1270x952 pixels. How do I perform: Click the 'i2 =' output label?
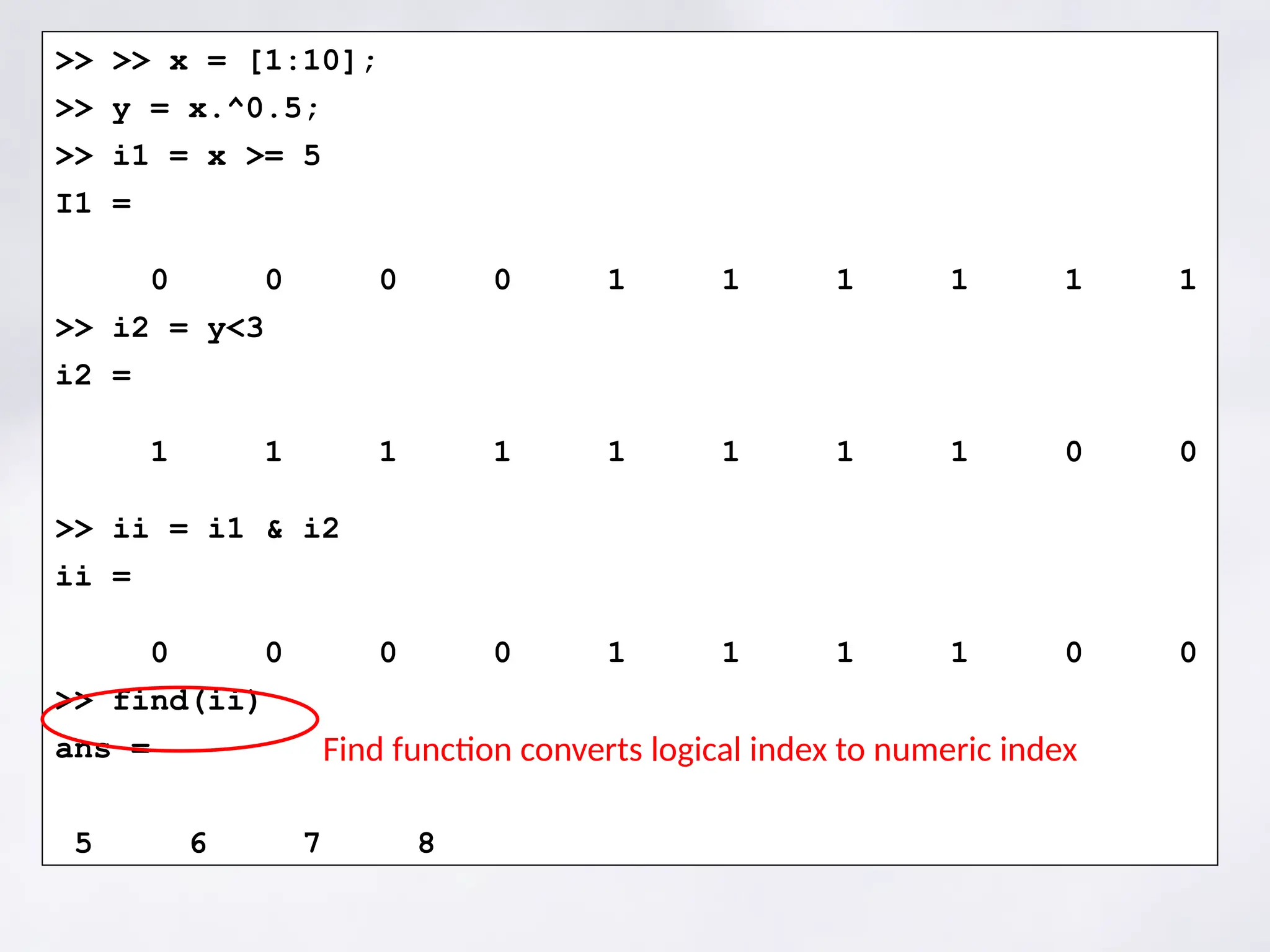coord(94,376)
